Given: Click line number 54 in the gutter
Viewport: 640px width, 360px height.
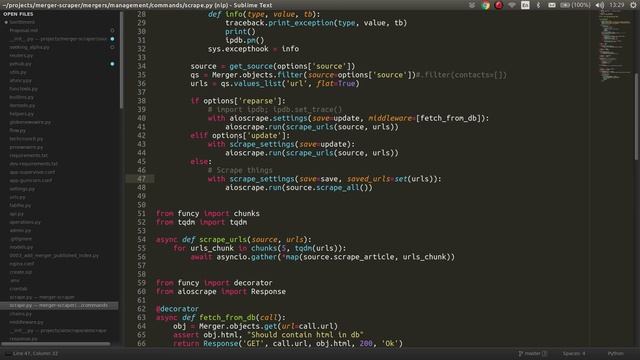Looking at the screenshot, I should [141, 240].
